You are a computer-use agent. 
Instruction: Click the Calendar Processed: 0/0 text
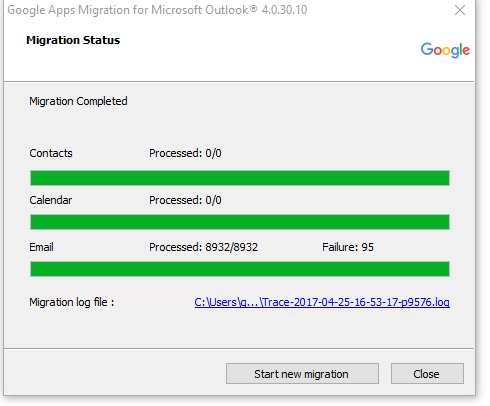pos(185,200)
